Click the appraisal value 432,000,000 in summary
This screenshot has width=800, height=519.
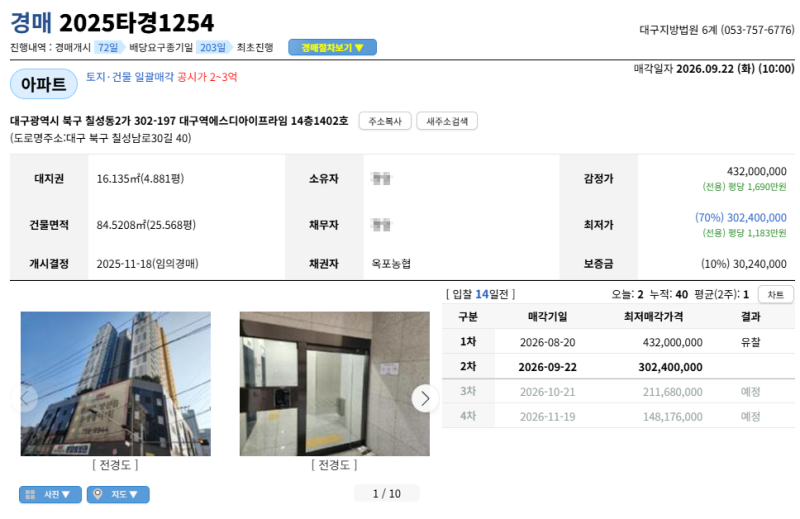757,171
